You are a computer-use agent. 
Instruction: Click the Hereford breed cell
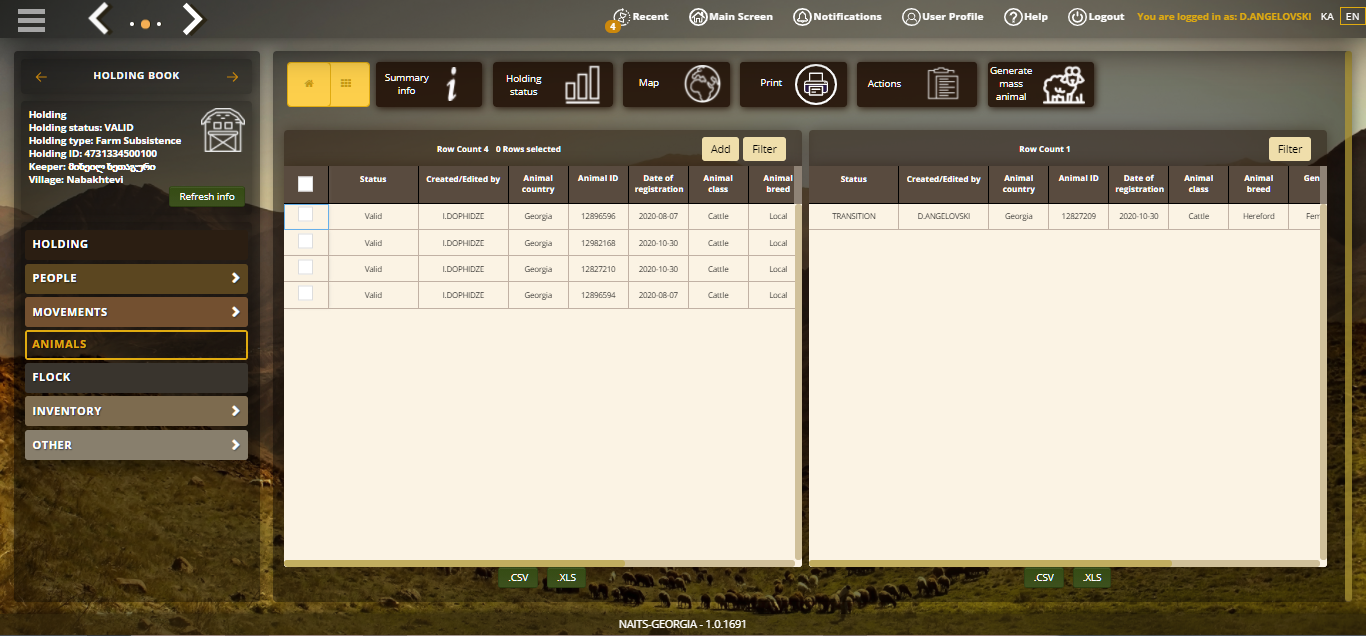pyautogui.click(x=1258, y=216)
